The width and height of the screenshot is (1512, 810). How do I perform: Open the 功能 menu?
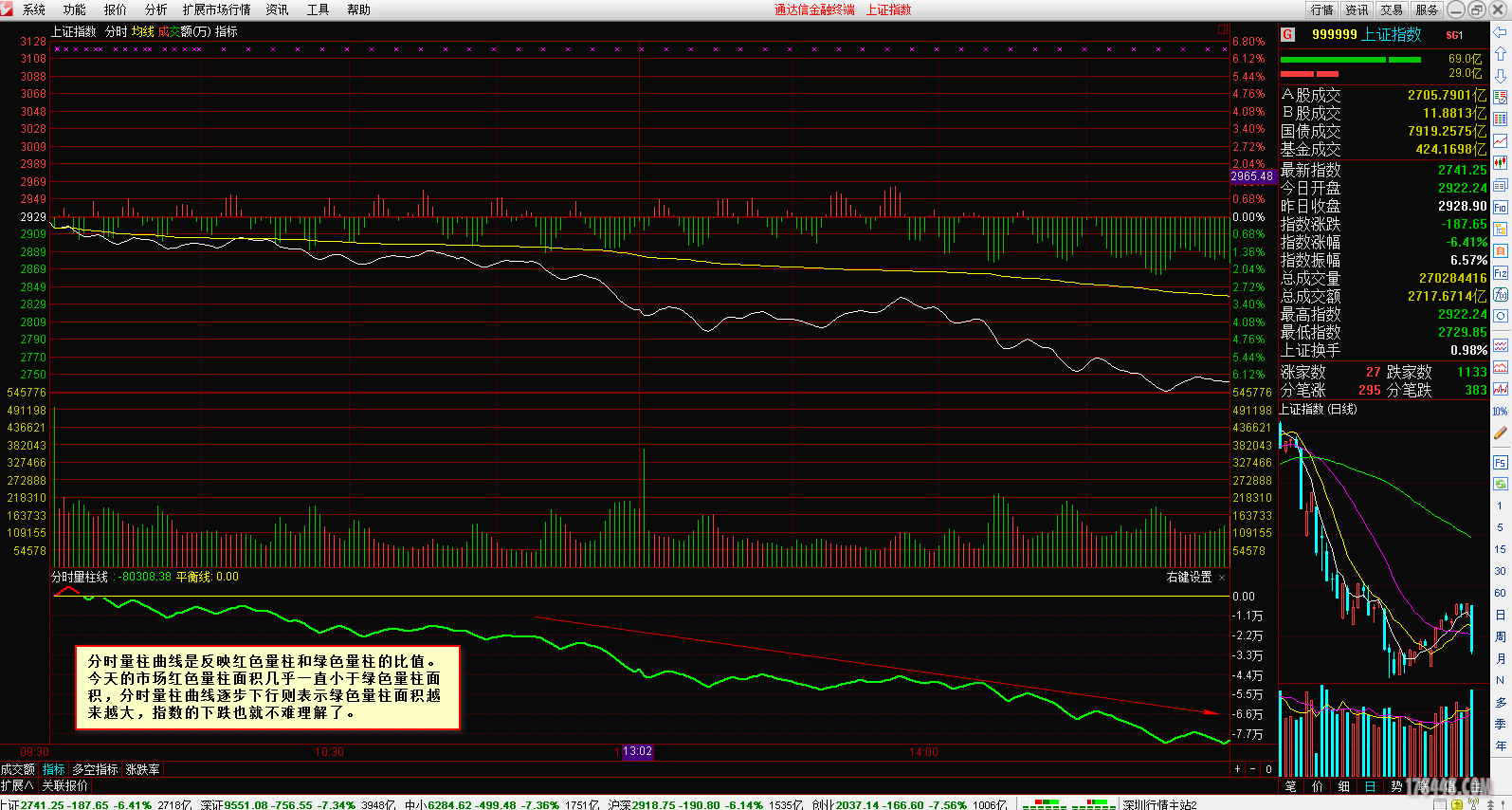74,9
